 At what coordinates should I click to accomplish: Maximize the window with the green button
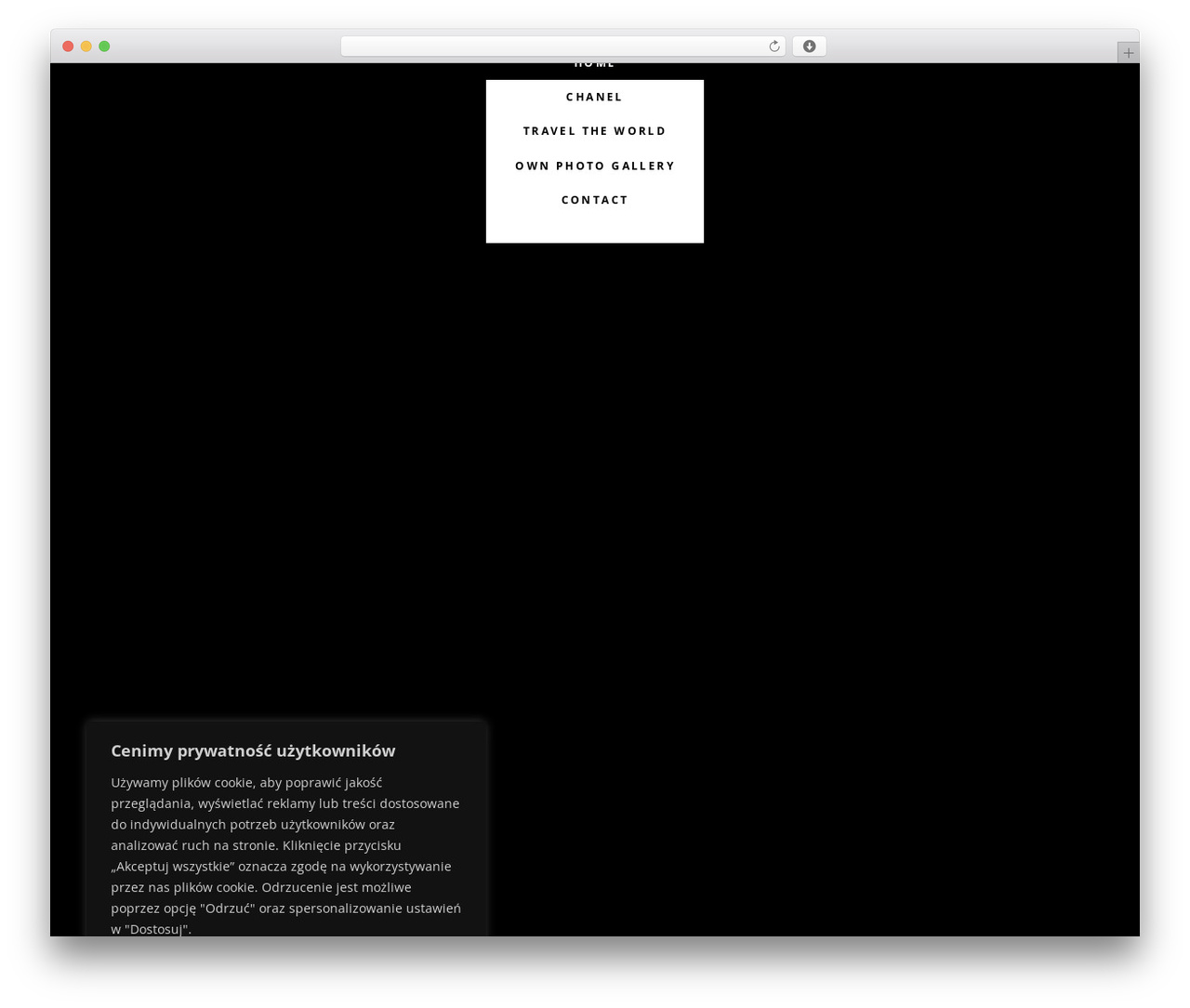pyautogui.click(x=104, y=46)
